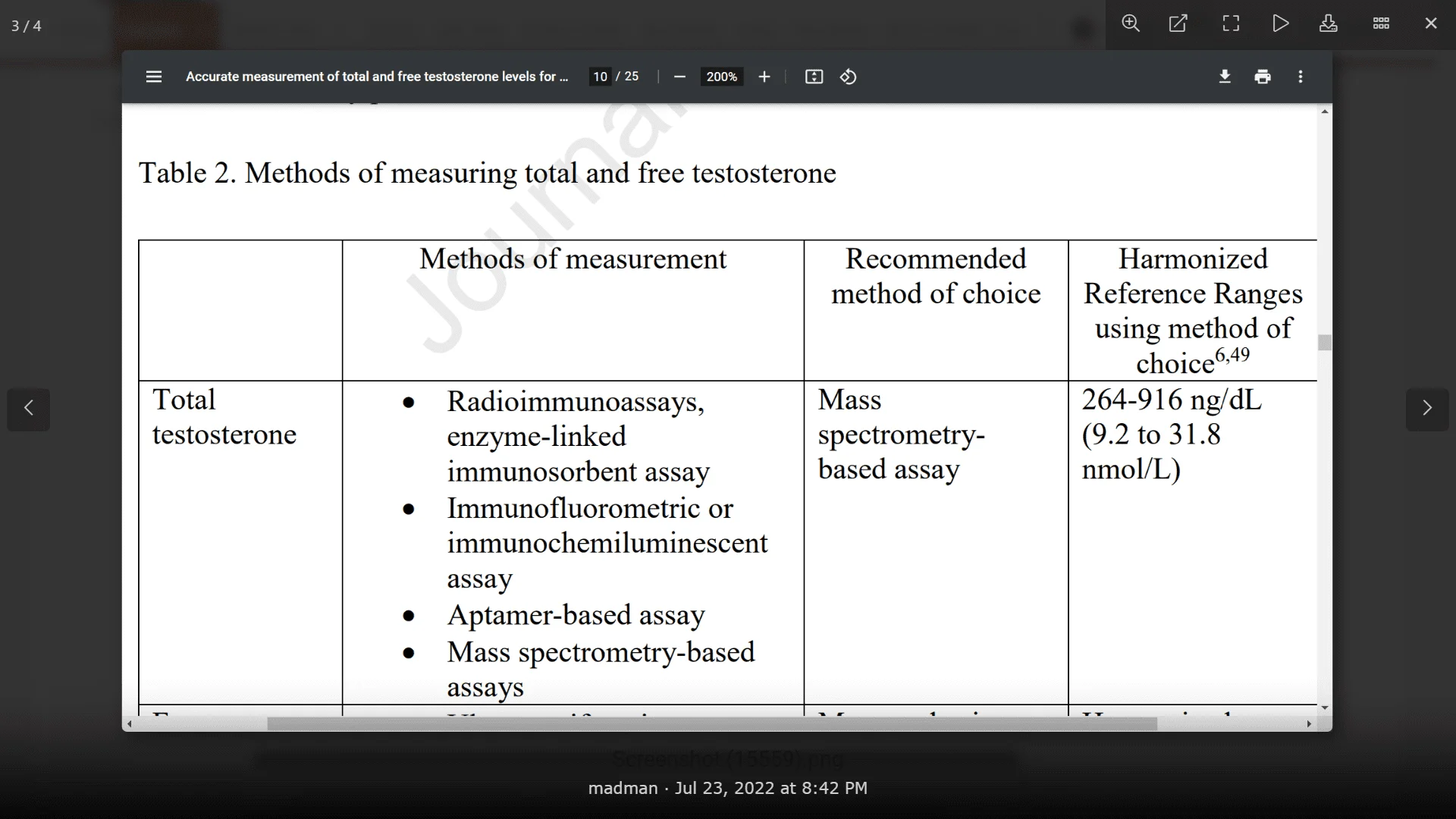Show thumbnails grid view
This screenshot has width=1456, height=819.
tap(1382, 24)
